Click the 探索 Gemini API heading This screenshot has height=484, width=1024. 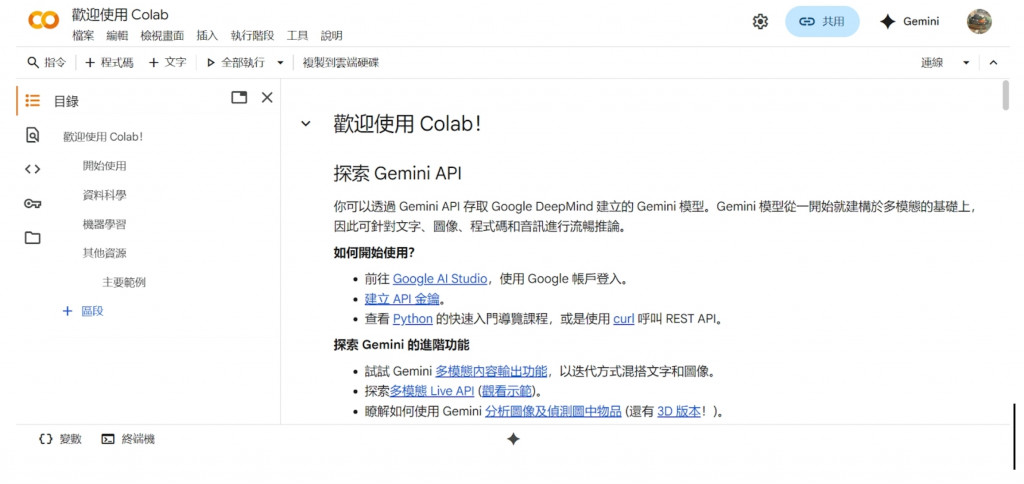point(398,174)
